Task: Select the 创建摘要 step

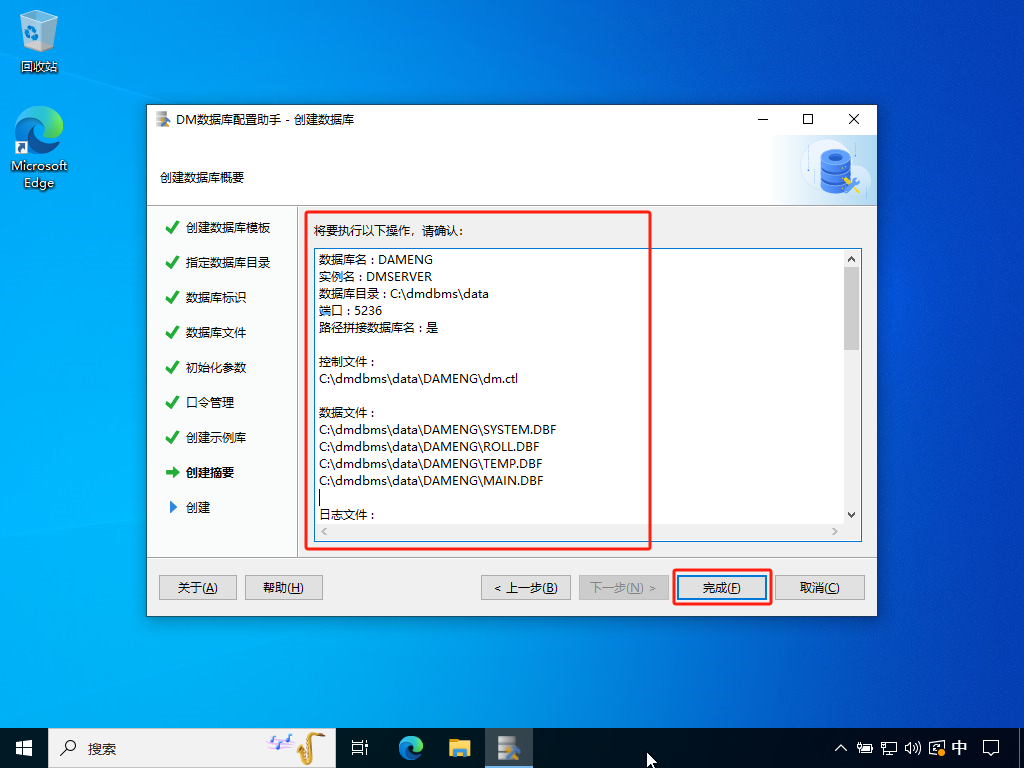Action: (x=210, y=472)
